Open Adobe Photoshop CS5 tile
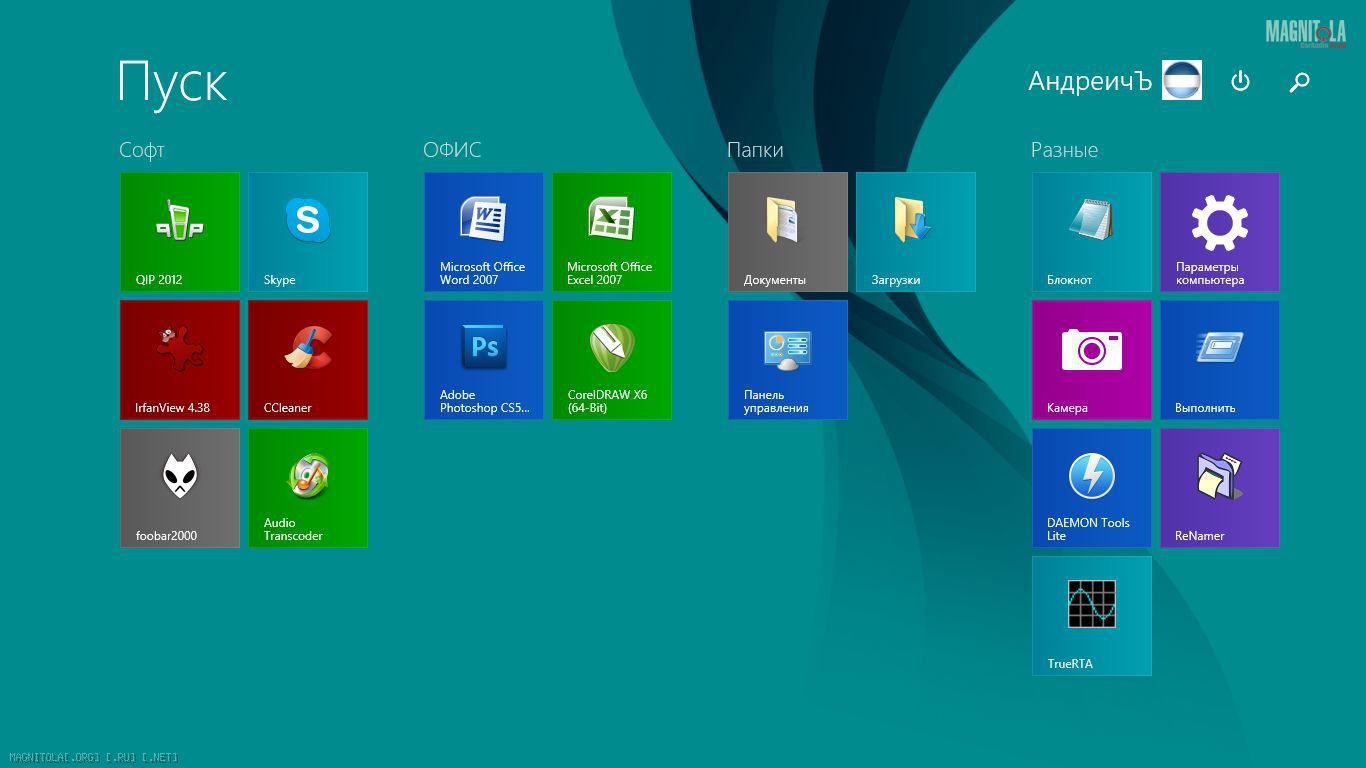 click(x=484, y=360)
